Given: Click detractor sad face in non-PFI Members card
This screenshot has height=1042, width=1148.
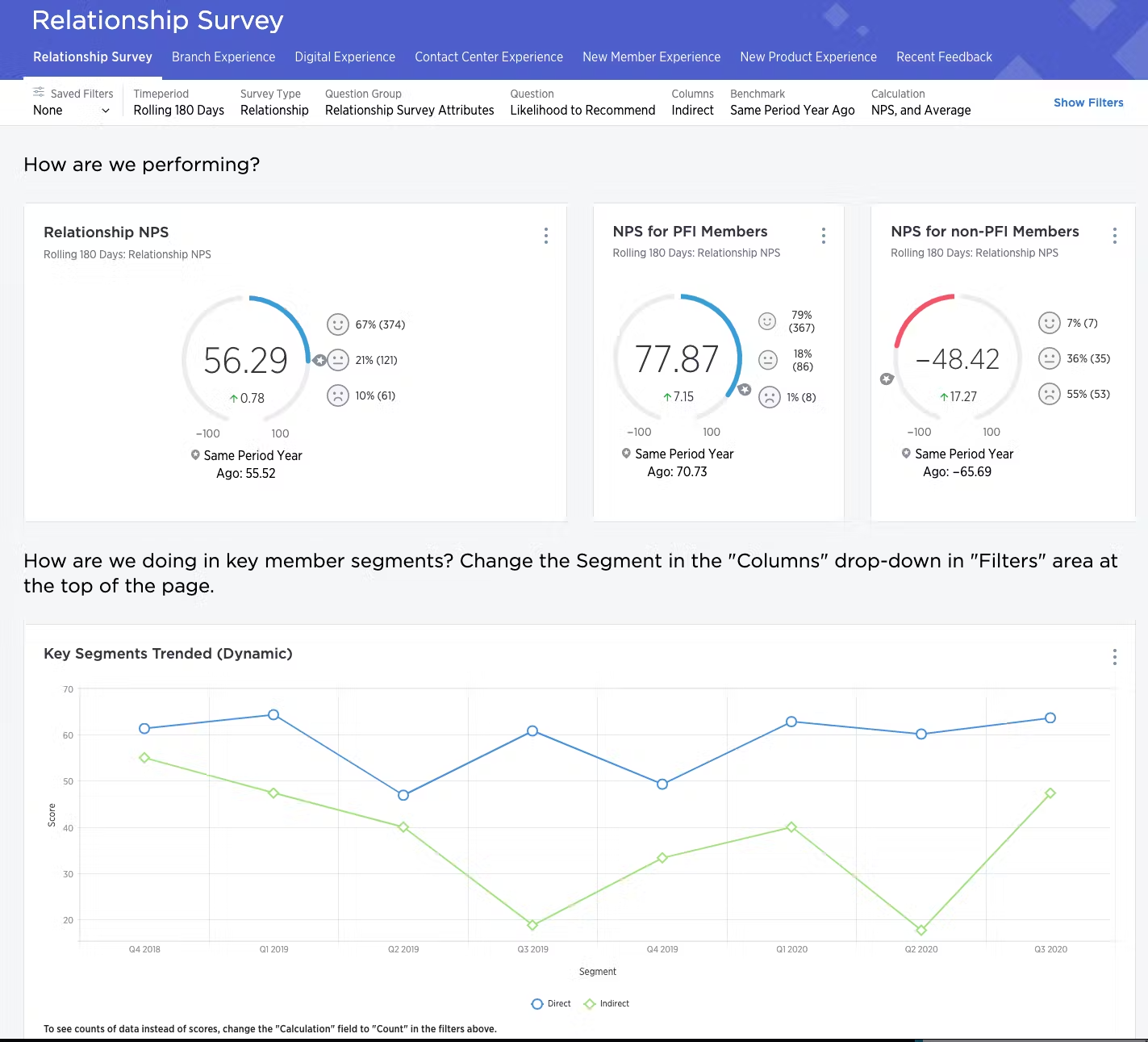Looking at the screenshot, I should click(x=1049, y=394).
